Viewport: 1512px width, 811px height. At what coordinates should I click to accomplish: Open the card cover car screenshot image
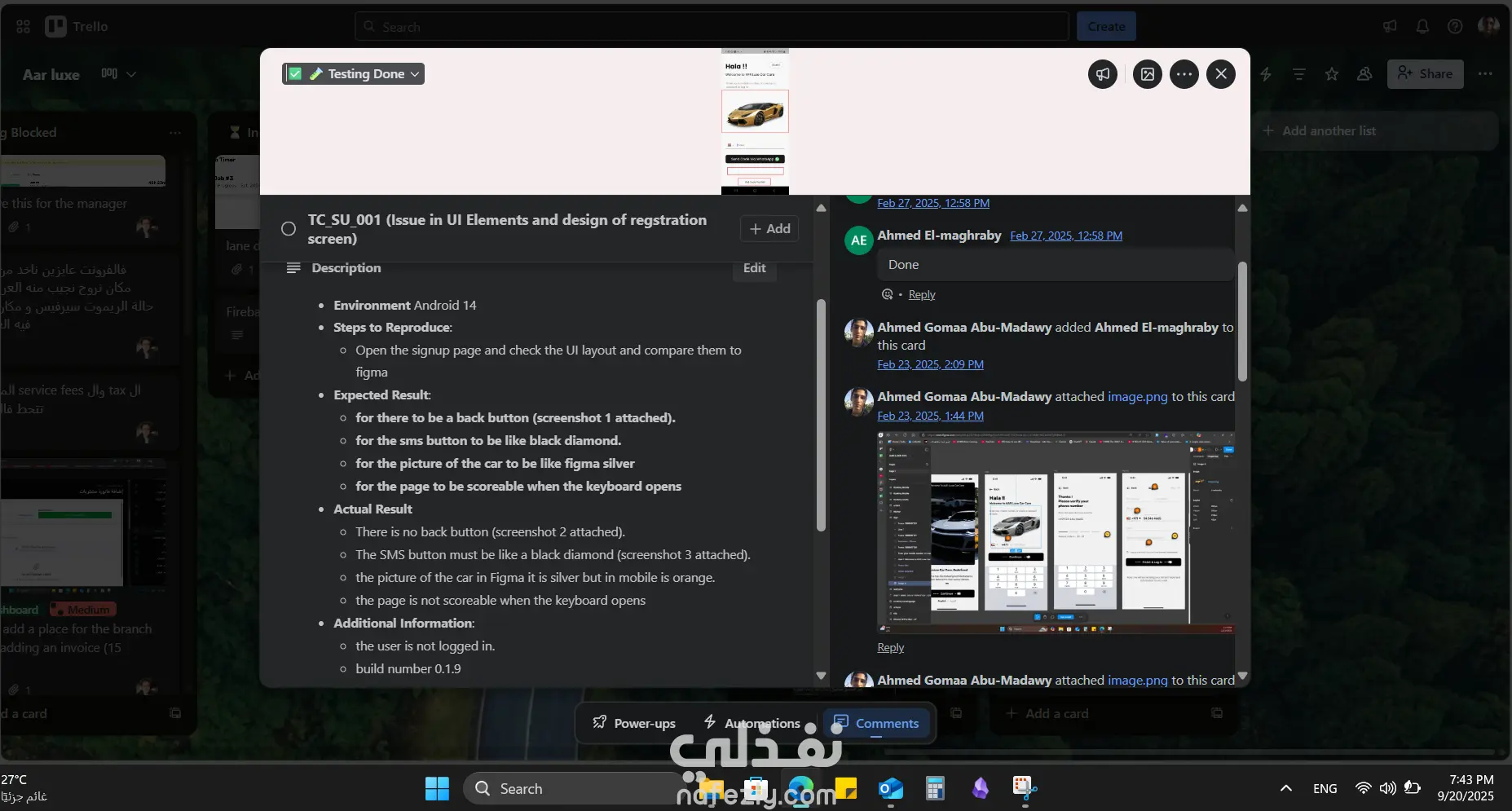click(x=755, y=121)
